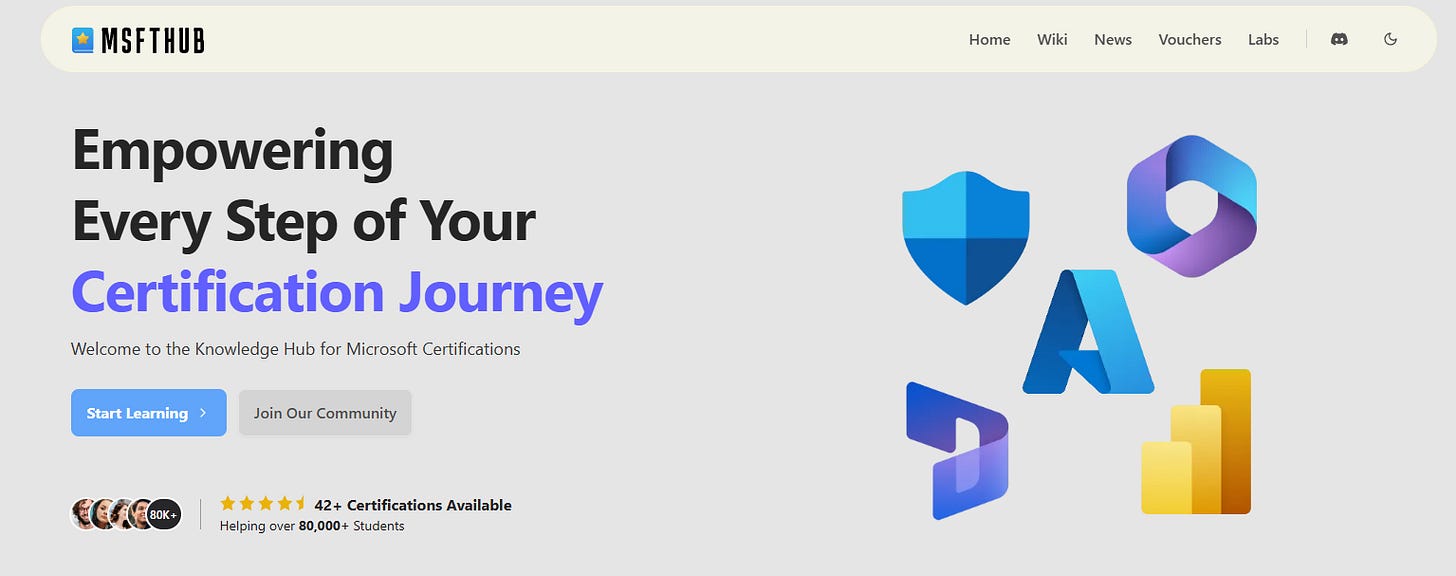The width and height of the screenshot is (1456, 576).
Task: Click the Dynamics 365 purple icon
Action: coord(957,450)
